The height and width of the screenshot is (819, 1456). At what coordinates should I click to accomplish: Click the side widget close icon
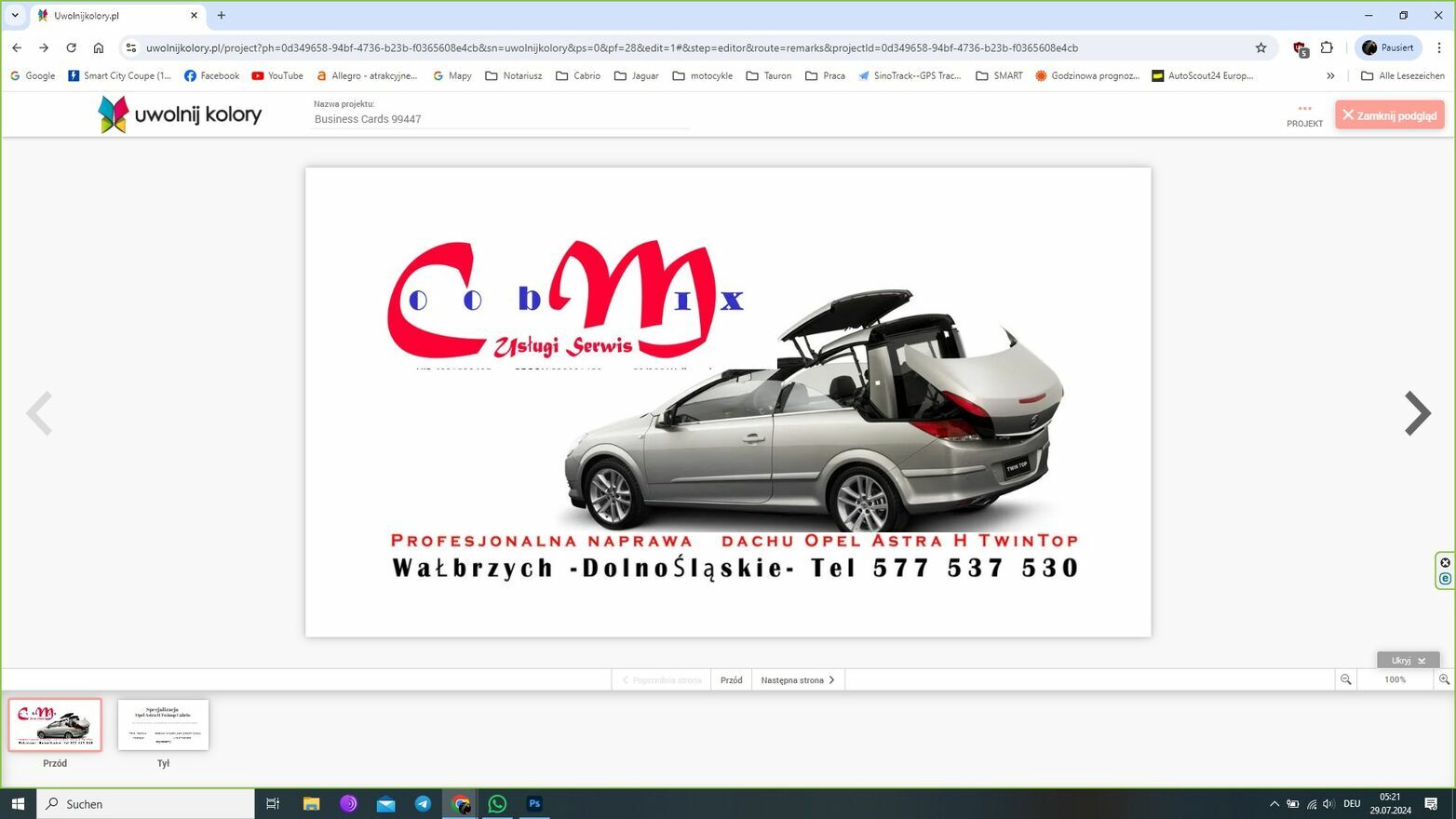pyautogui.click(x=1445, y=562)
